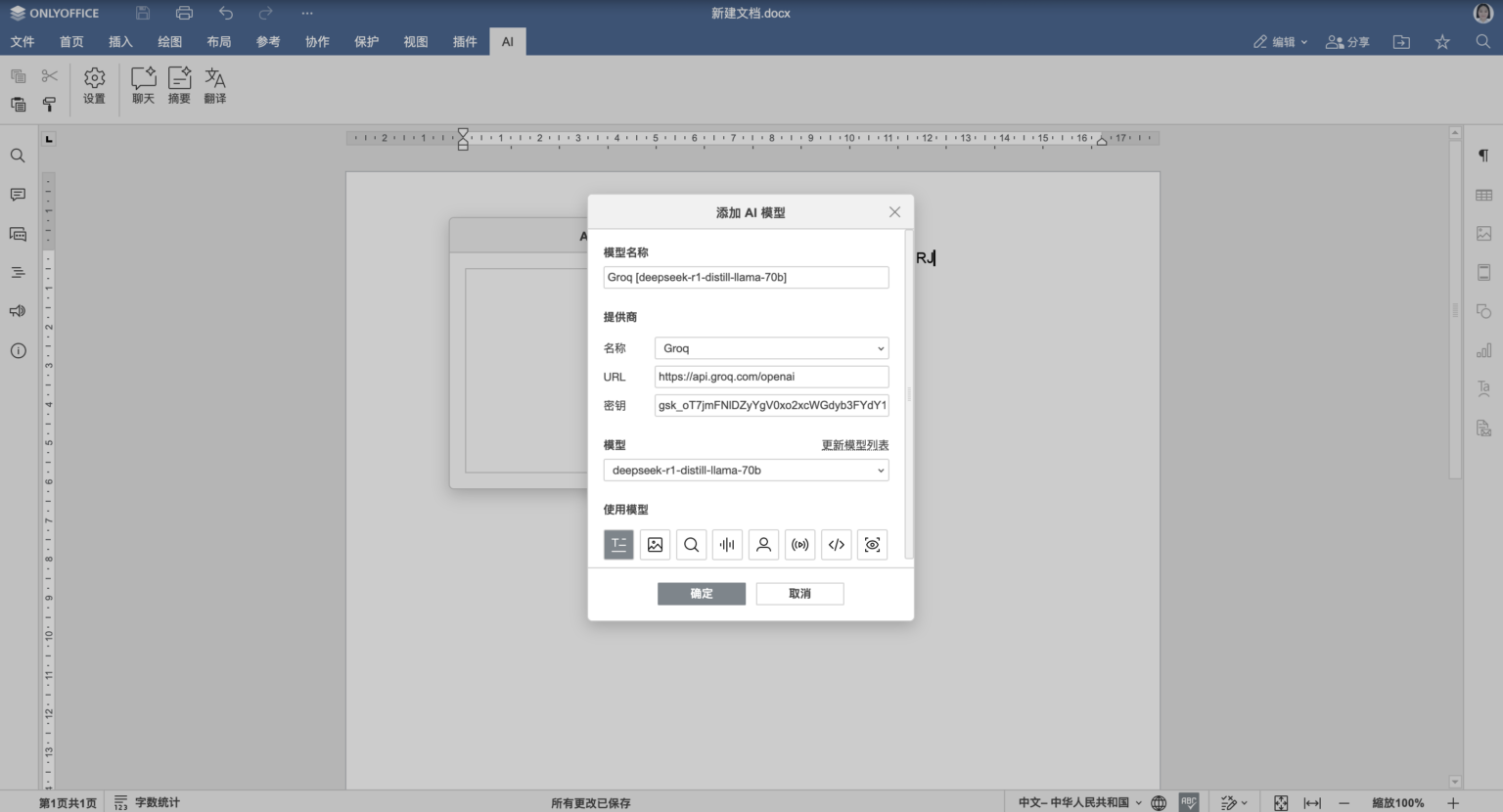Open the AI plugin settings

(93, 87)
